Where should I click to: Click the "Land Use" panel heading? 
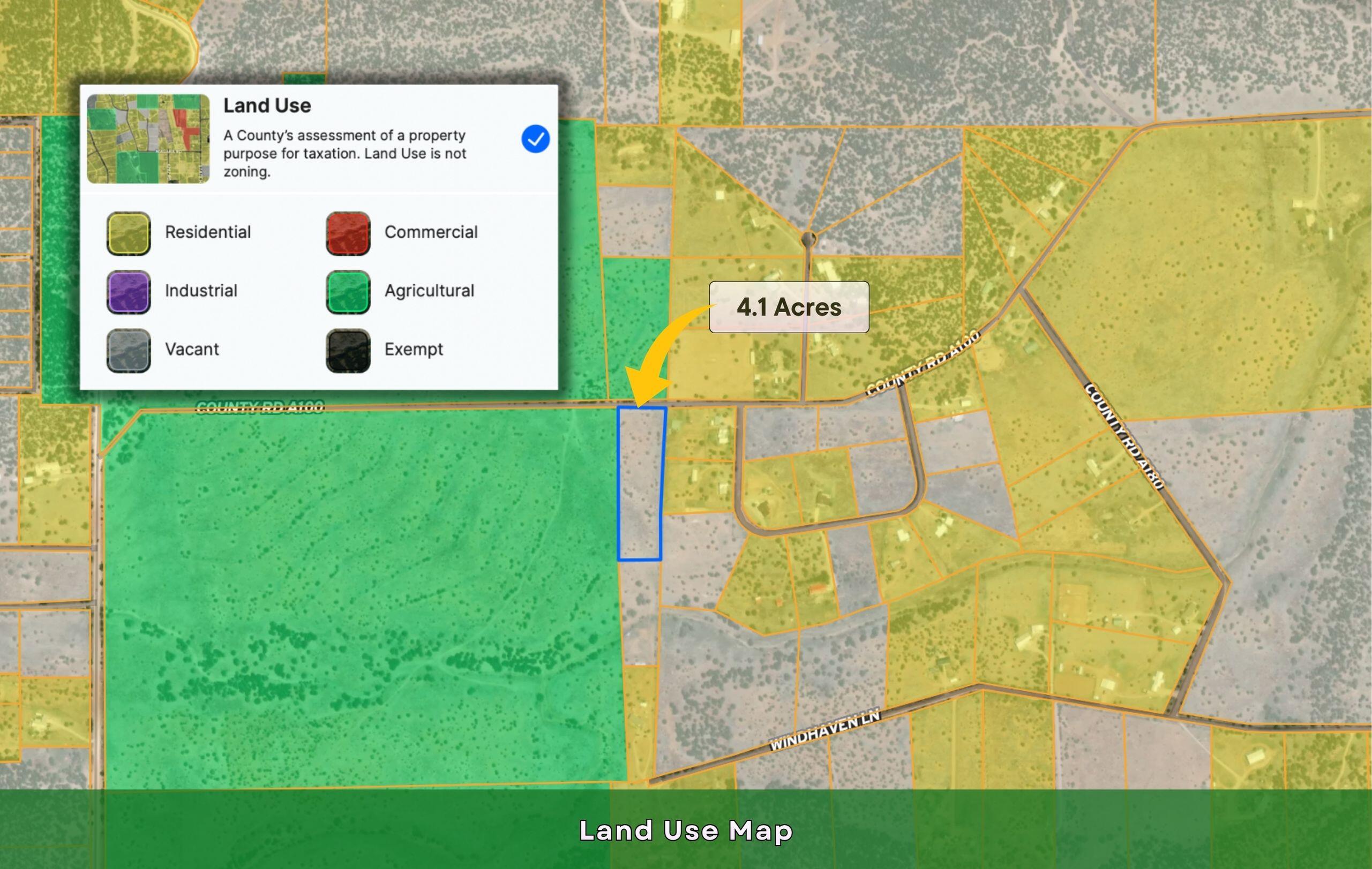click(x=267, y=105)
